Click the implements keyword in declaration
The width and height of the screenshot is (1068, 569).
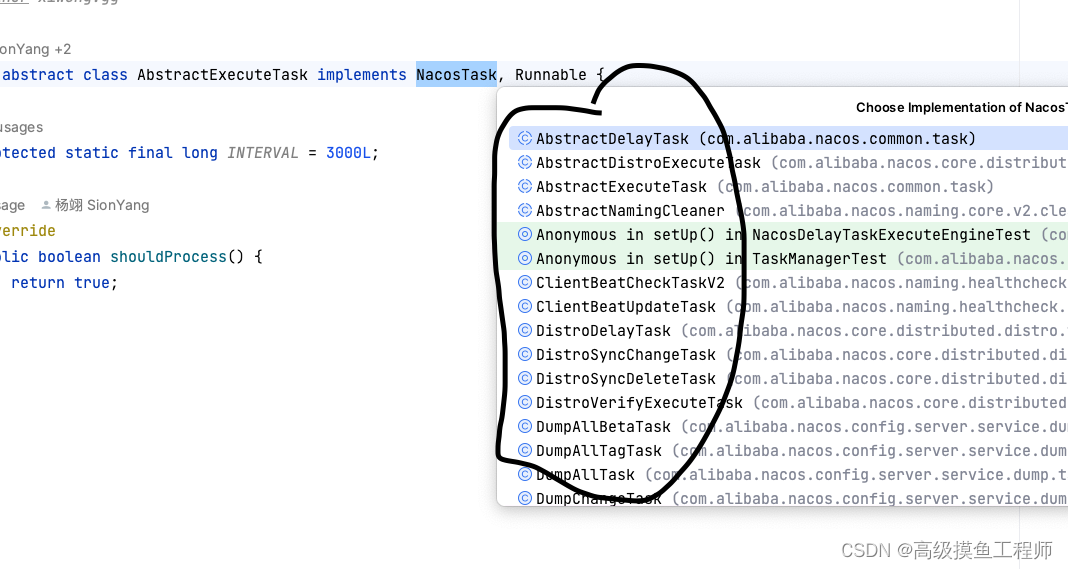tap(362, 74)
